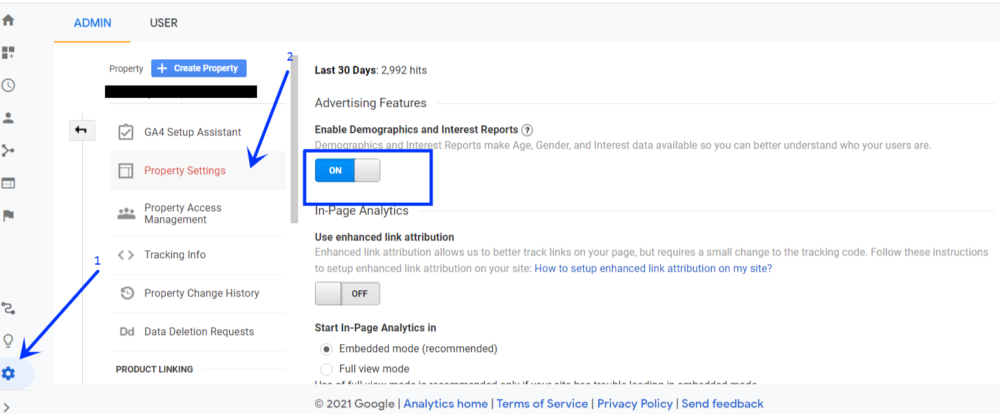
Task: Open Property Settings menu item
Action: click(198, 170)
